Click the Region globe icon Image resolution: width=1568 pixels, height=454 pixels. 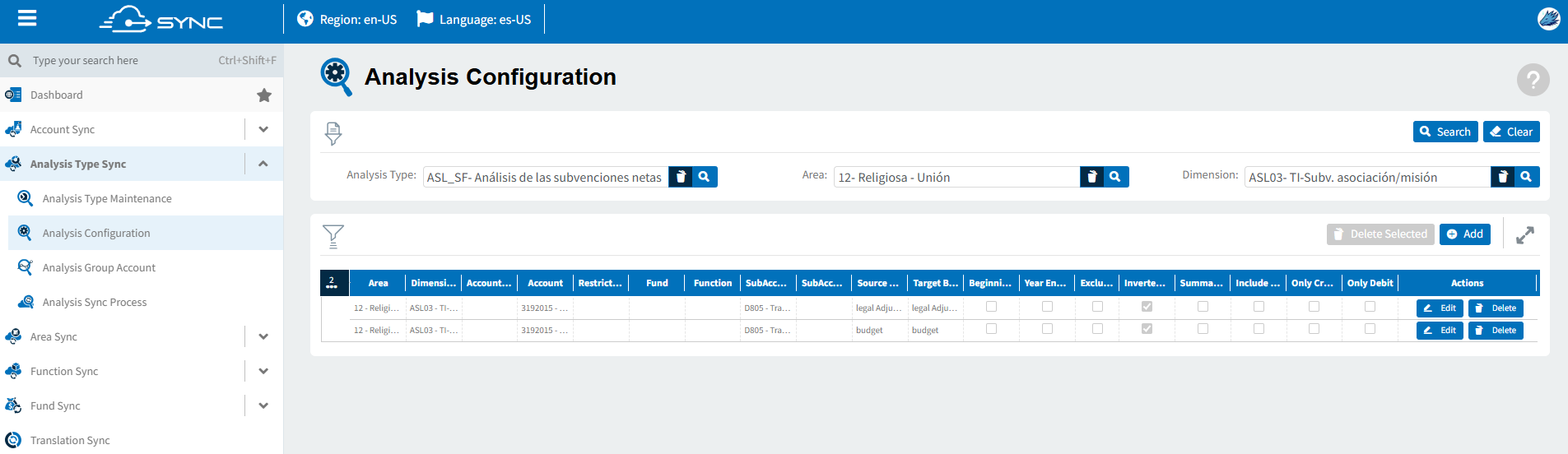click(305, 19)
